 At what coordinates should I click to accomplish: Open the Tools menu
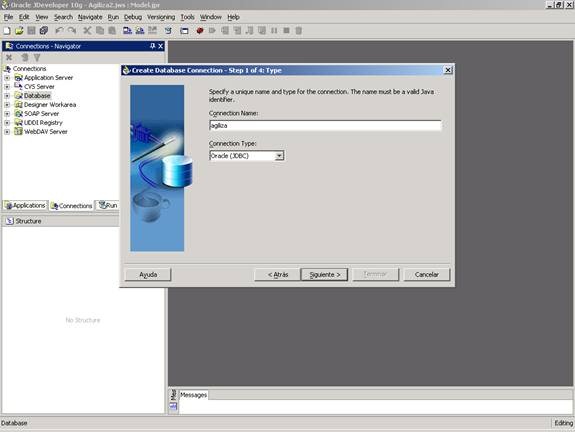(187, 17)
